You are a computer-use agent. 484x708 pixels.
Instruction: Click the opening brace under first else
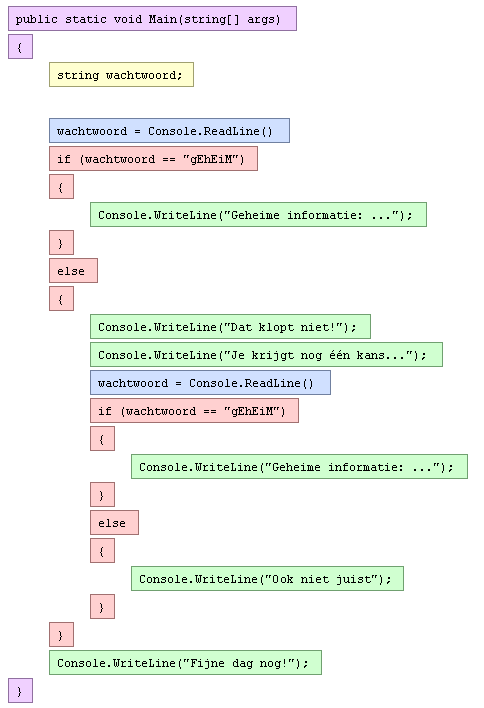(x=61, y=298)
